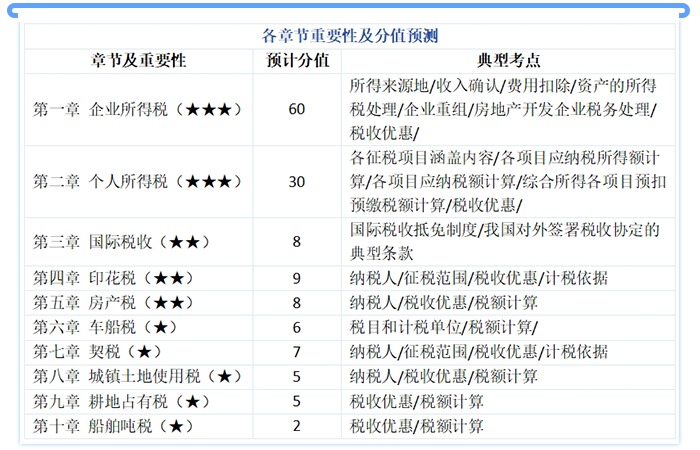Click the score 30 for 个人所得税
This screenshot has height=450, width=700.
pos(297,181)
